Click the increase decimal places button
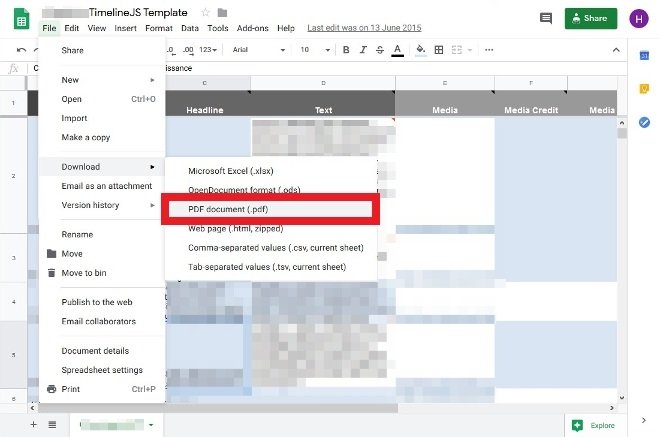The image size is (660, 437). (x=188, y=50)
